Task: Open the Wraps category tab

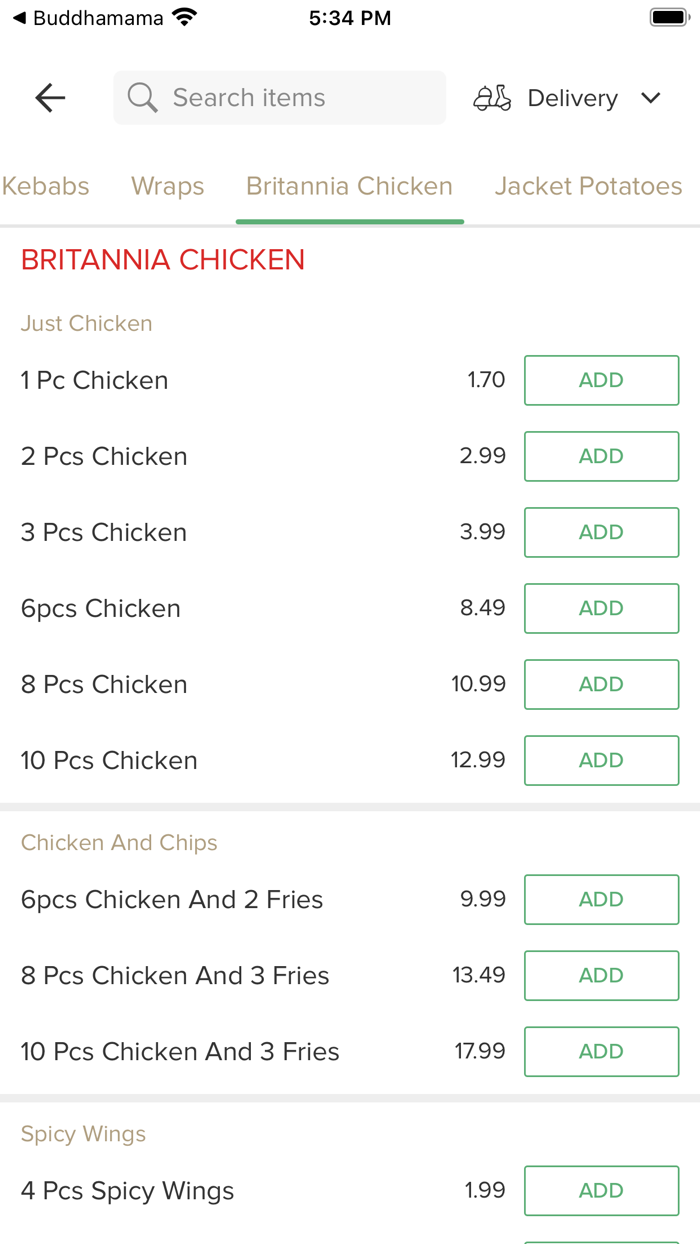Action: [x=167, y=186]
